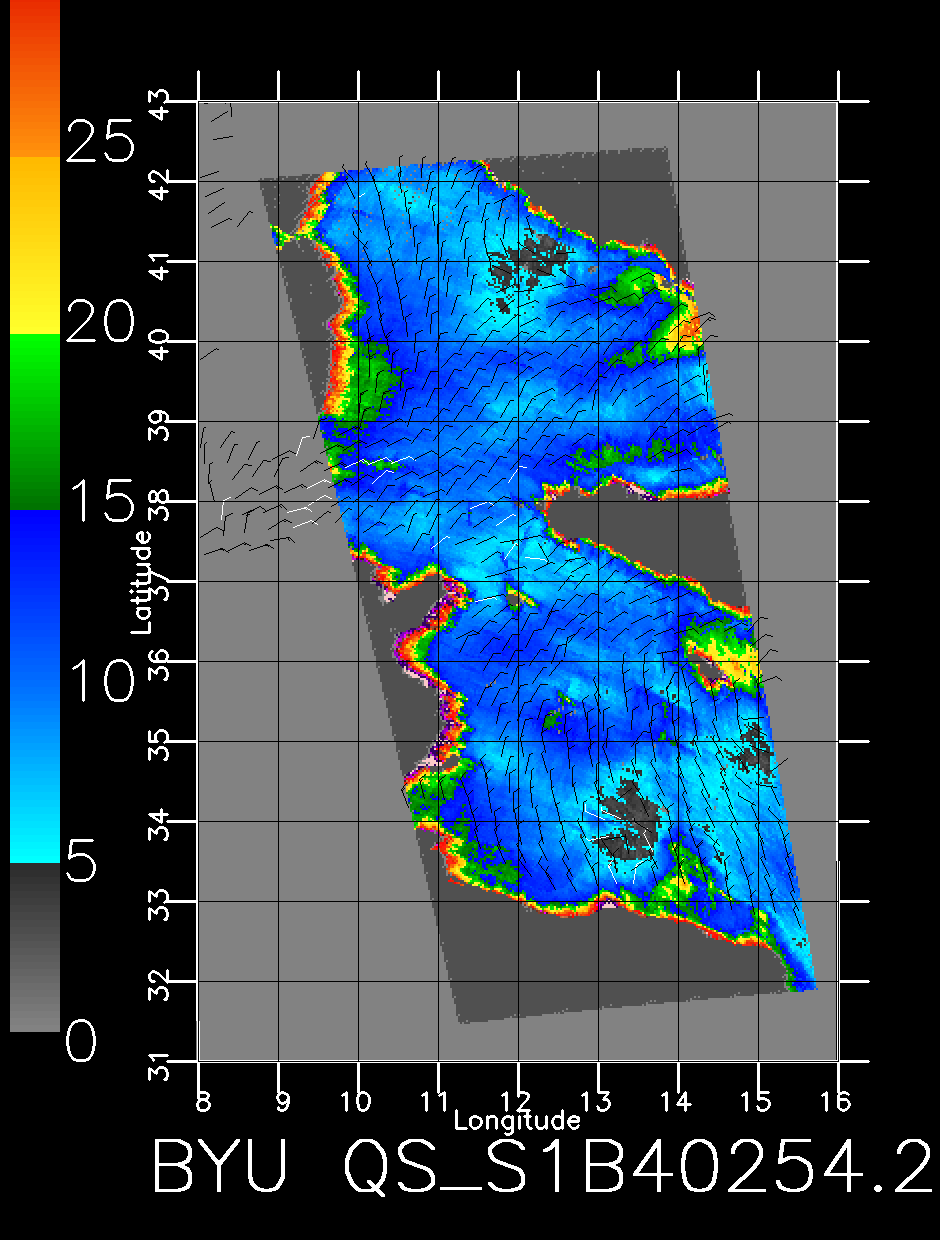Screen dimensions: 940x1240
Task: Click longitude tick label 16
Action: tap(837, 1101)
